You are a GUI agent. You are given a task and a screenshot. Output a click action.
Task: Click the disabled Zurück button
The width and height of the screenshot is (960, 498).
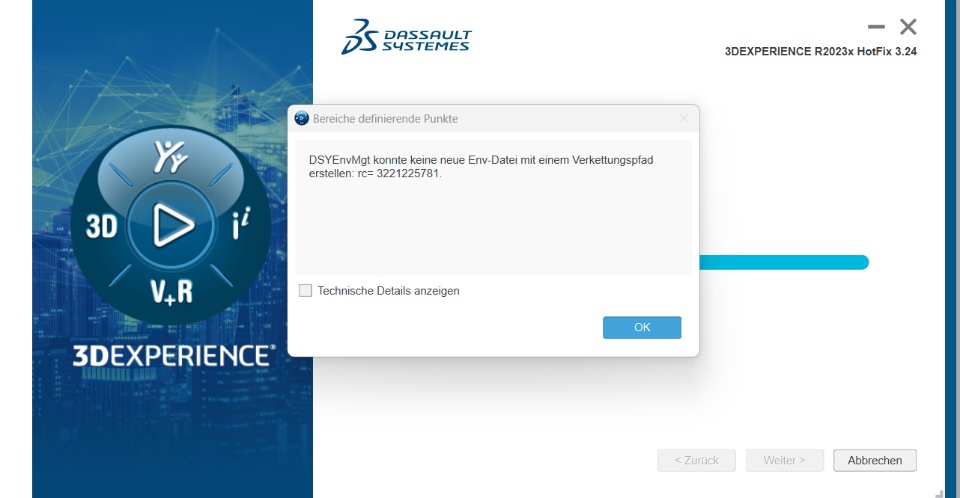[x=696, y=460]
